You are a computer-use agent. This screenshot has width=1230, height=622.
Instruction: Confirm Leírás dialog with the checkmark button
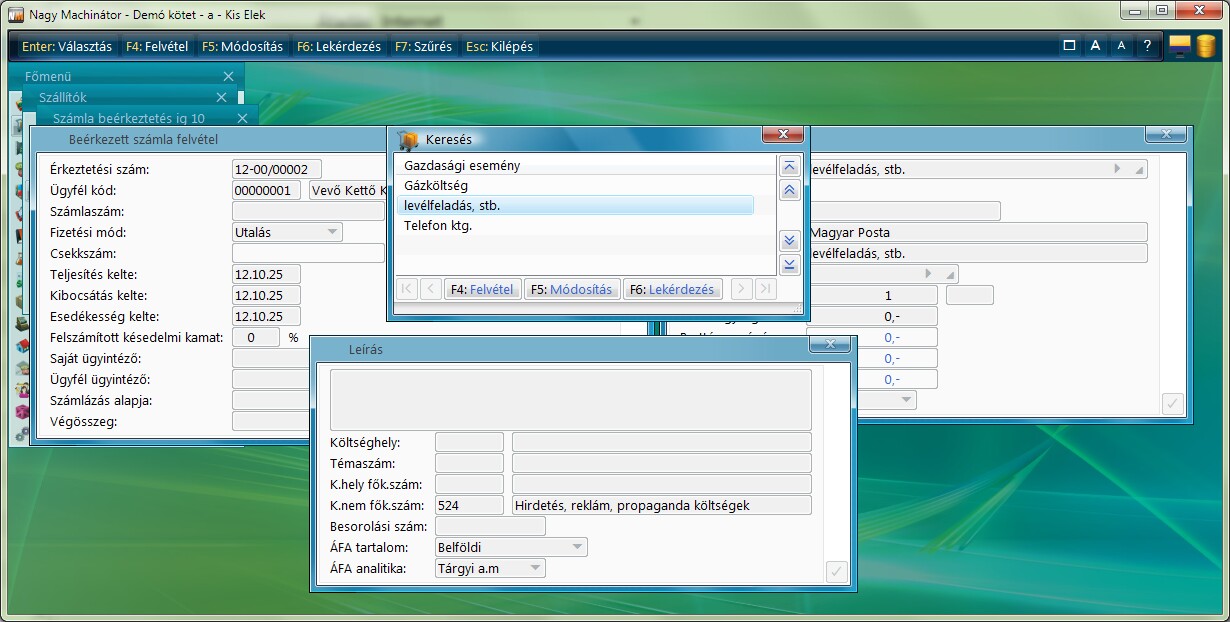(x=836, y=571)
